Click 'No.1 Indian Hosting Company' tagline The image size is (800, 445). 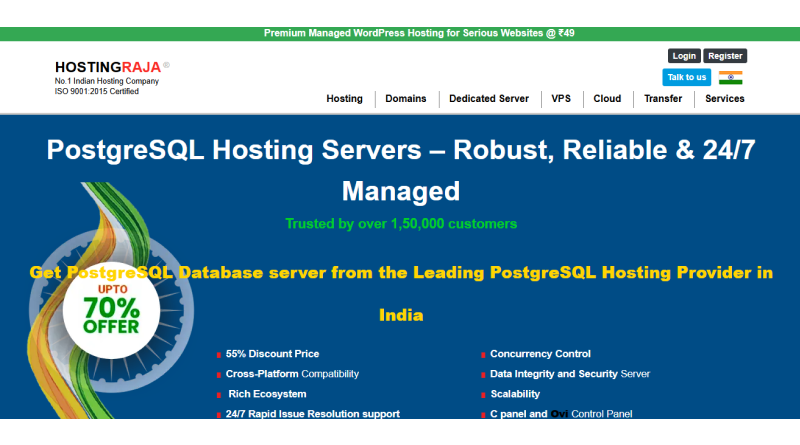107,81
